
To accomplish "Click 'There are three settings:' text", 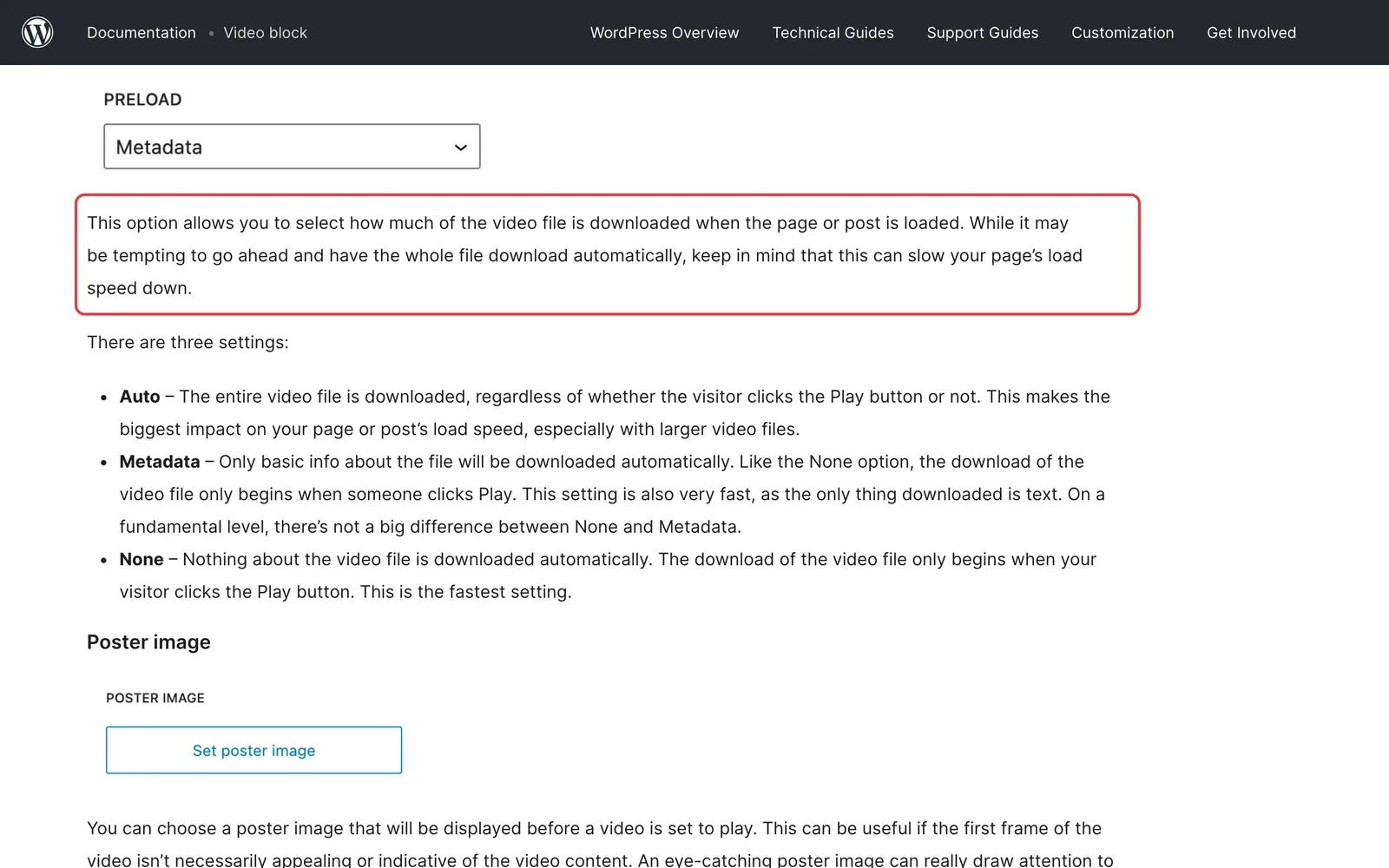I will (188, 343).
